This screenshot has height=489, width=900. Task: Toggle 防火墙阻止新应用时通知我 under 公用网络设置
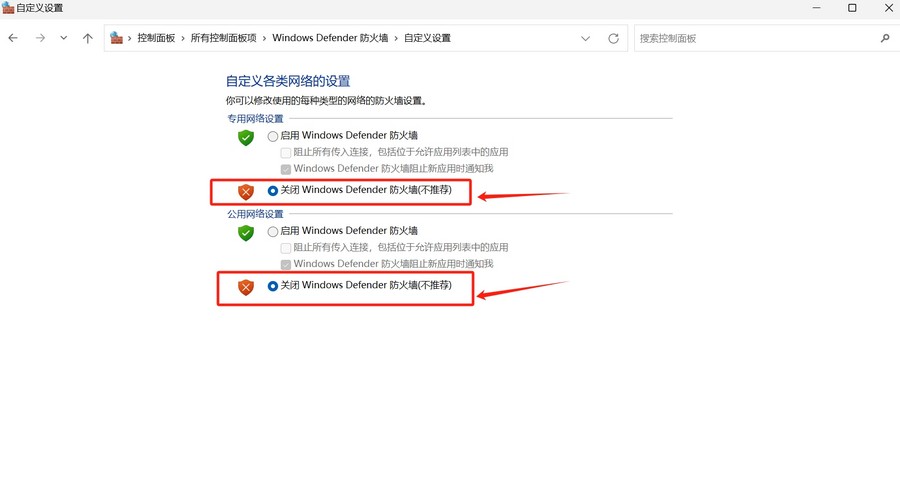point(285,265)
